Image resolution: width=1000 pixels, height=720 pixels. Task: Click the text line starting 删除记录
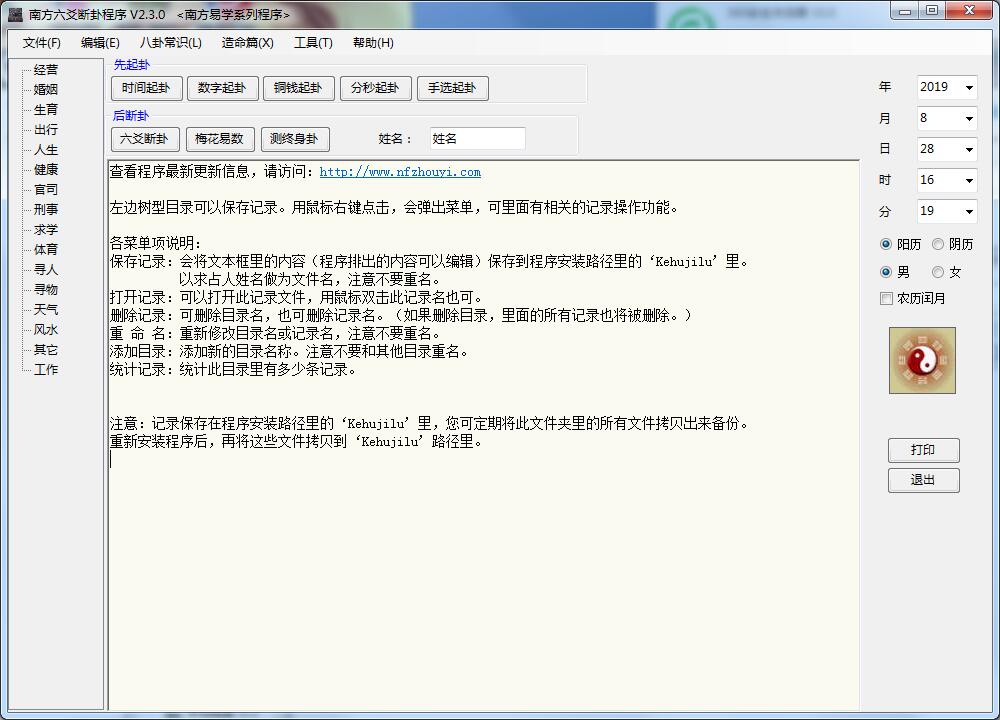click(x=400, y=315)
